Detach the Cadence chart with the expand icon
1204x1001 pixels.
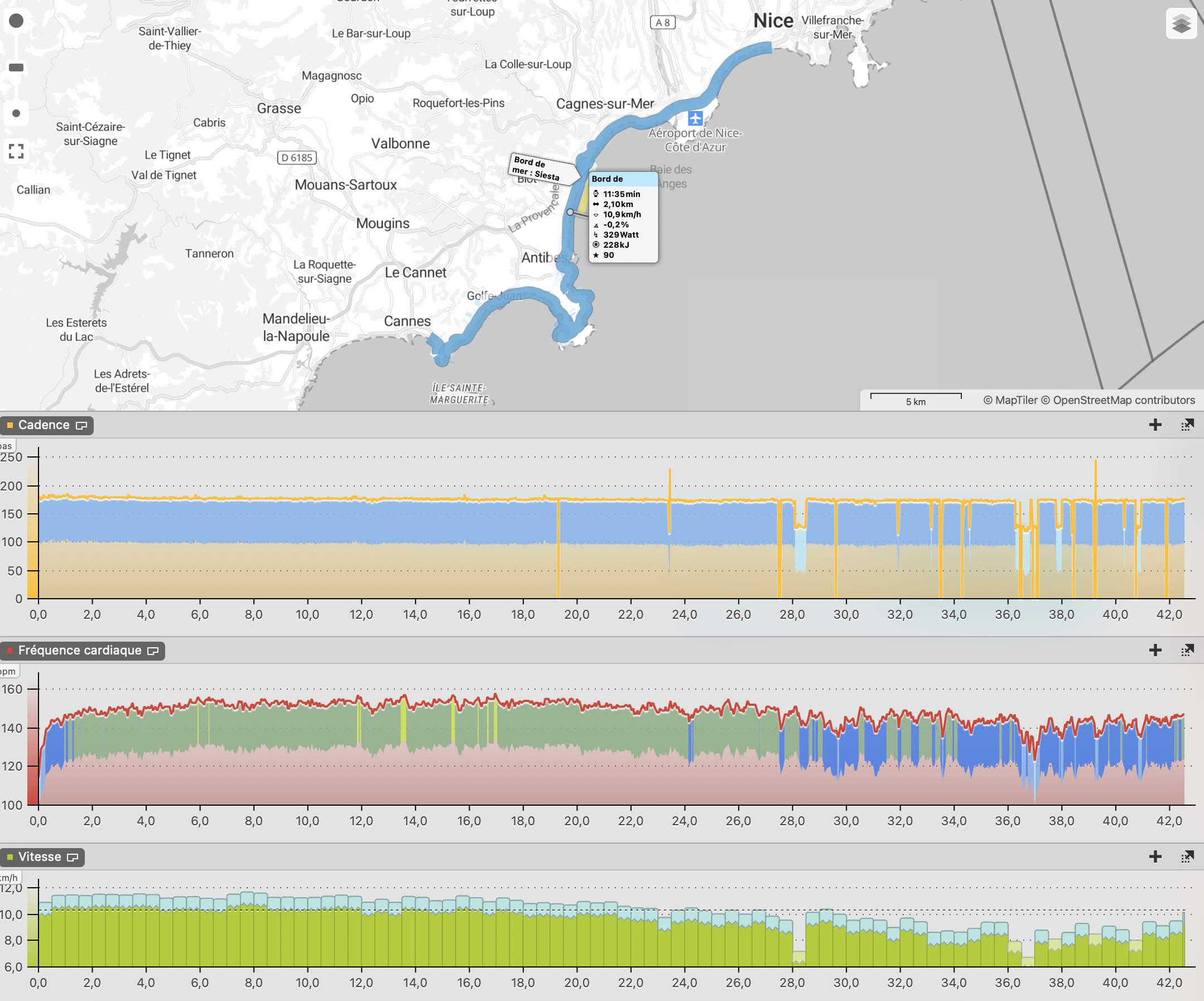click(1187, 425)
